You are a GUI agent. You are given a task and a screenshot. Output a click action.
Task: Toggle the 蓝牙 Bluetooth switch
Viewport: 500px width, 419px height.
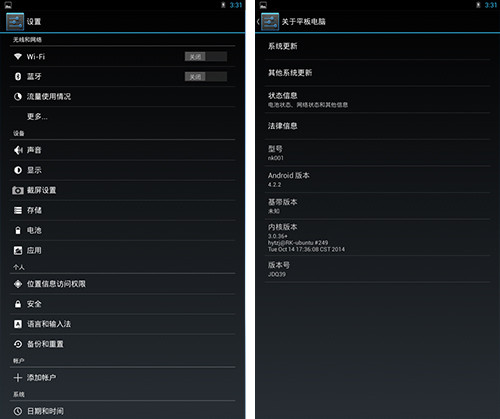click(x=206, y=77)
